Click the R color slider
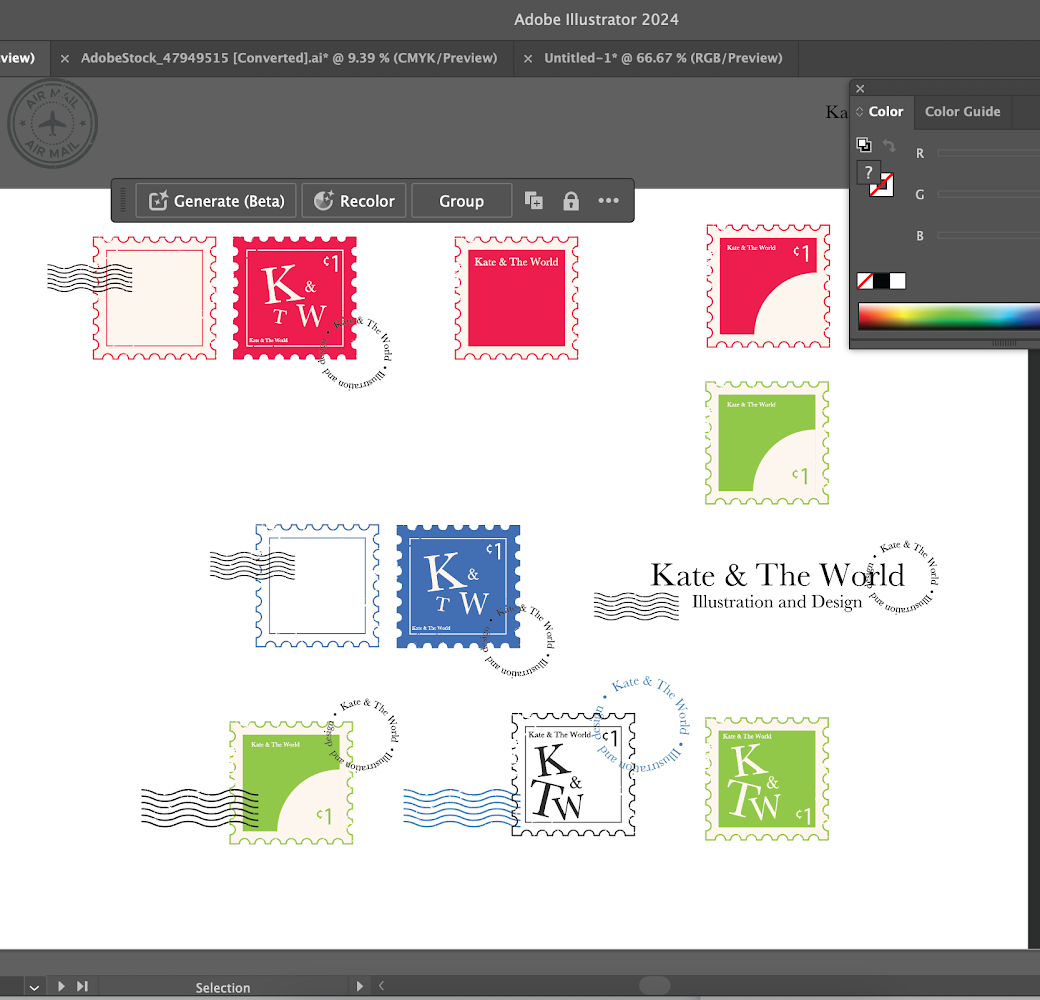This screenshot has height=1000, width=1040. 988,153
